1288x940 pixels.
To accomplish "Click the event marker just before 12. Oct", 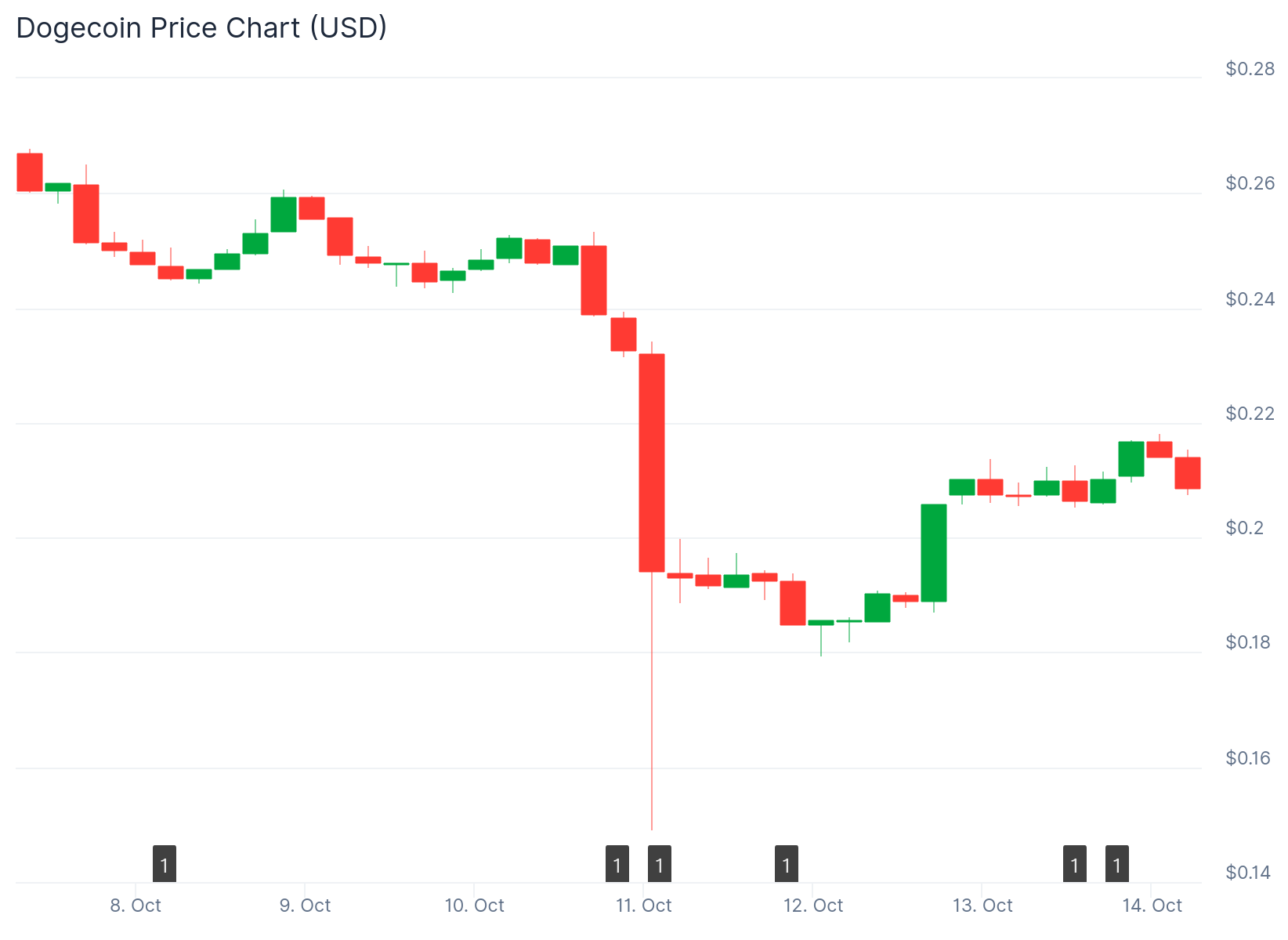I will [x=787, y=865].
